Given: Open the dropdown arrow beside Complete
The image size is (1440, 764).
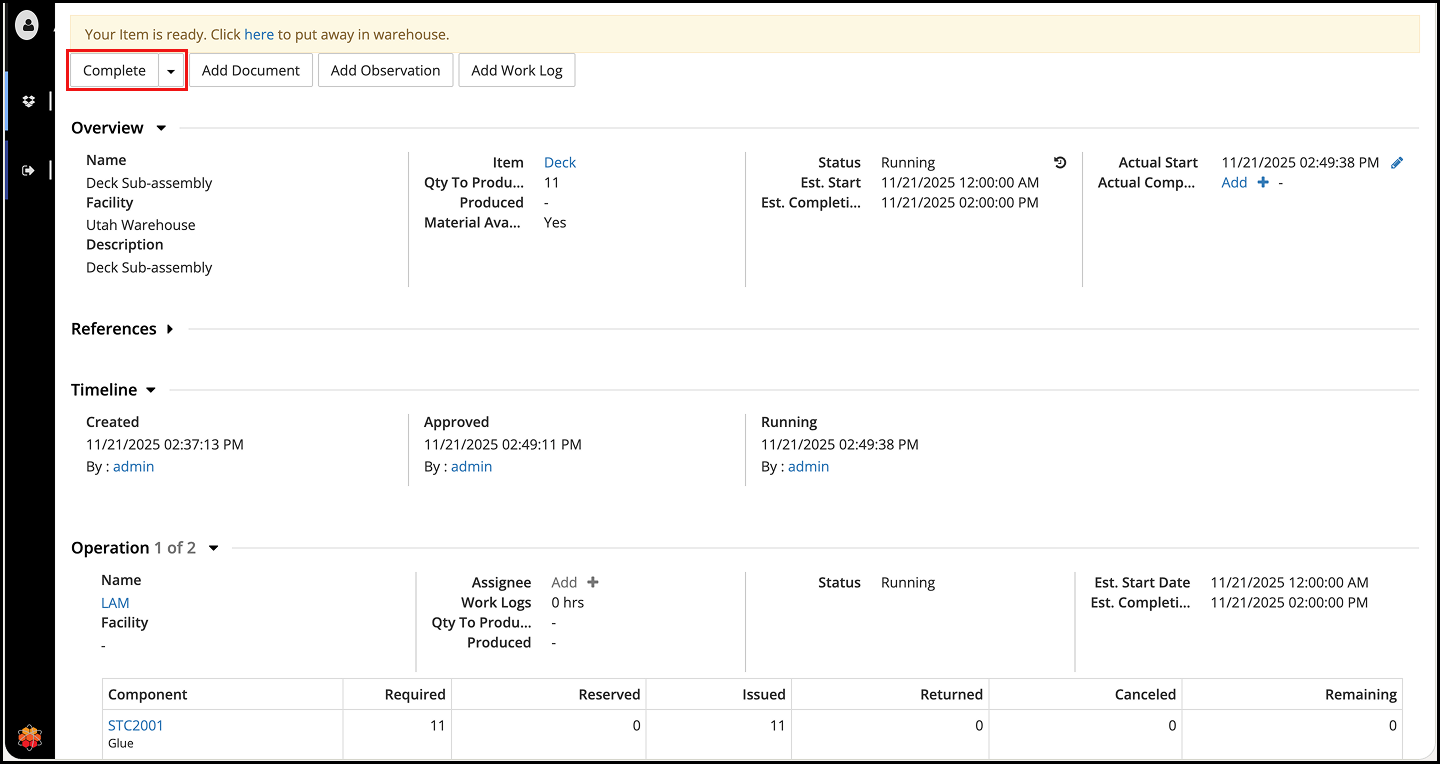Looking at the screenshot, I should (171, 71).
